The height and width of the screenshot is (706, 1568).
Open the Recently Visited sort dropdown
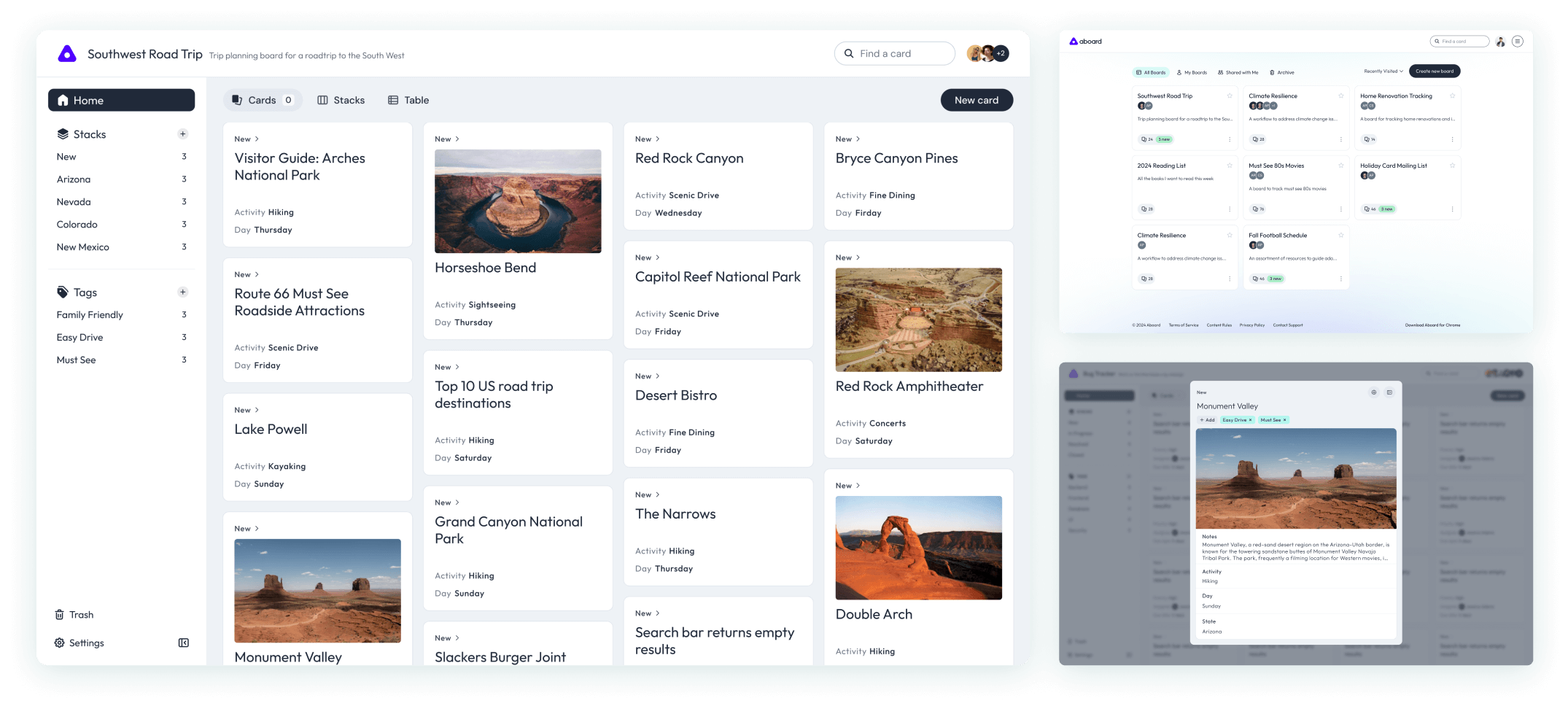[1383, 71]
